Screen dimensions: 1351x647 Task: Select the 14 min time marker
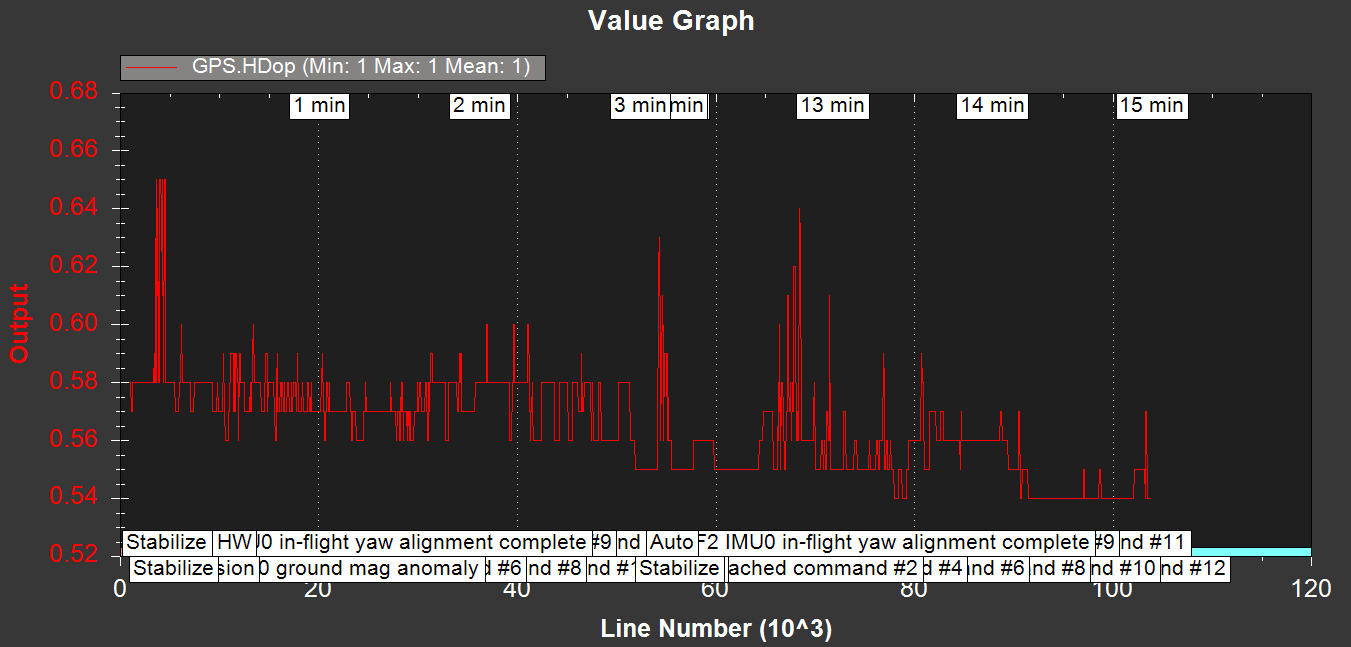coord(992,105)
